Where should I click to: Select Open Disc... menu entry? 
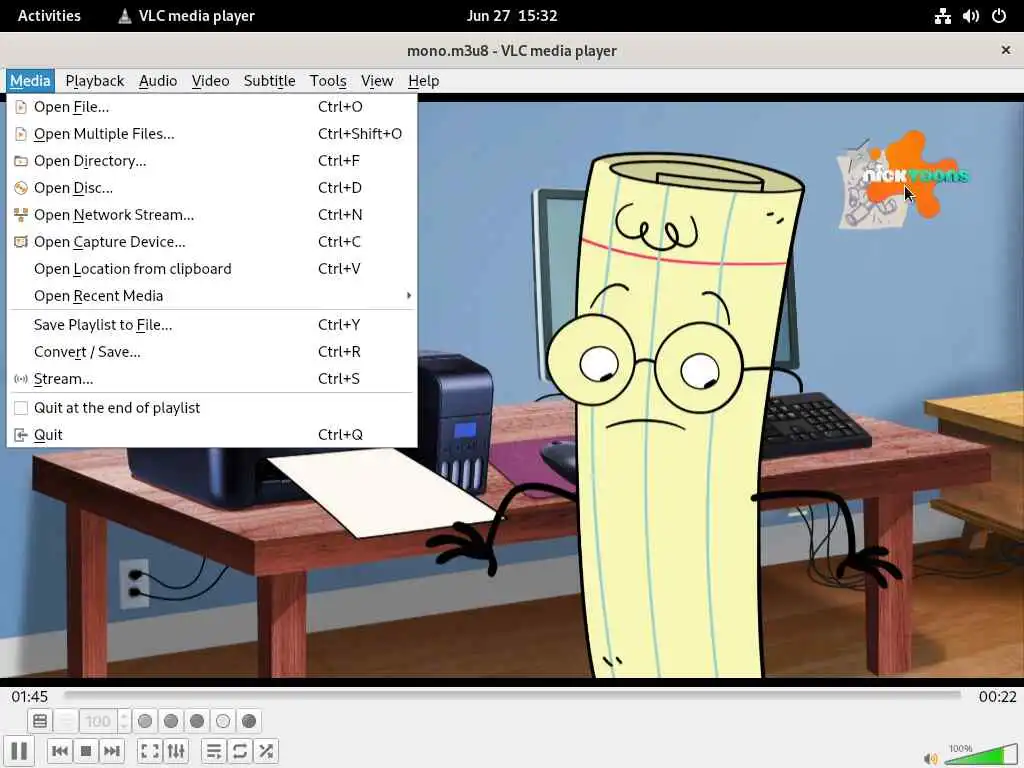tap(212, 187)
